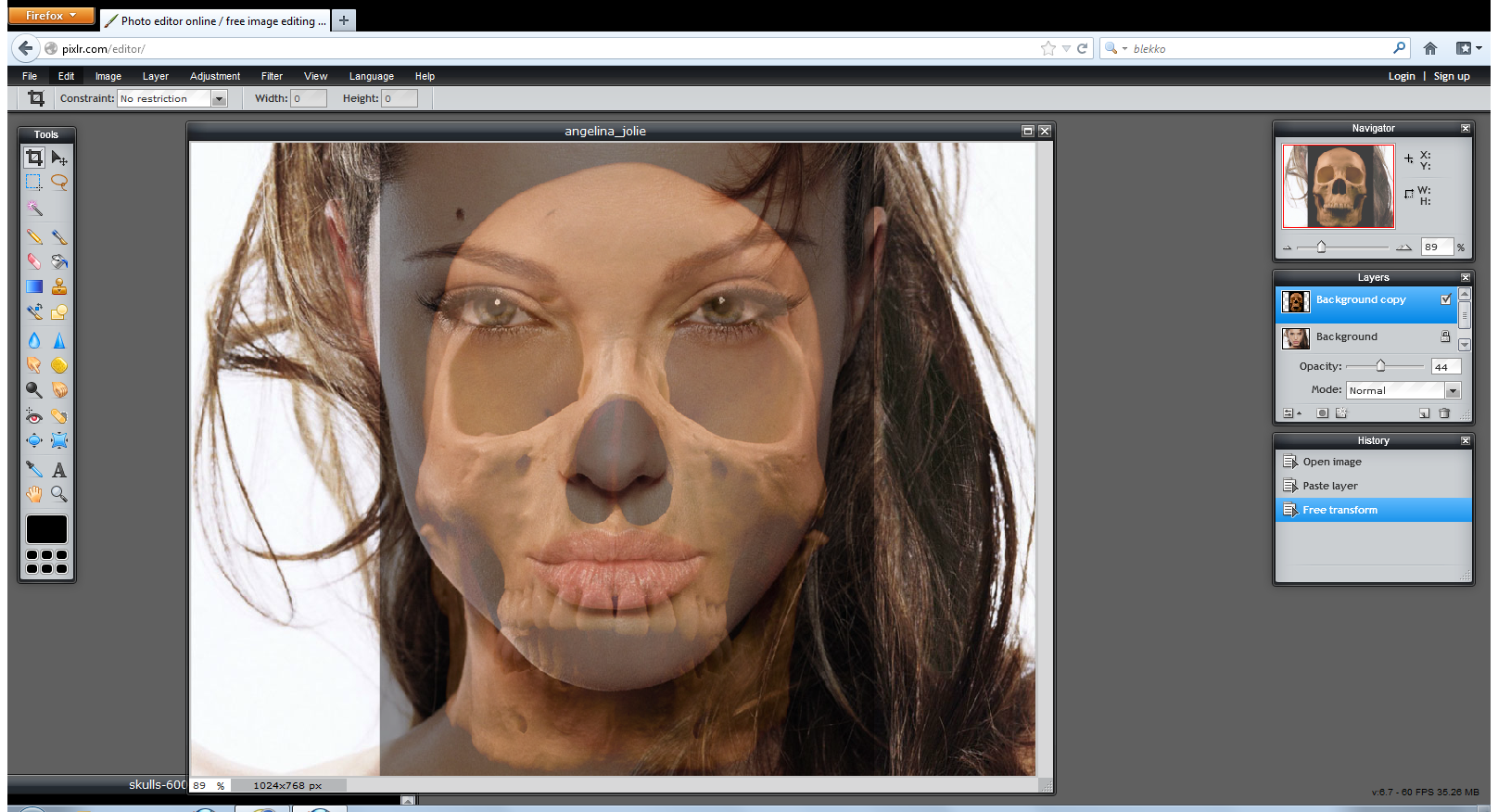Select the Colorpicker eyedropper tool
Image resolution: width=1498 pixels, height=812 pixels.
pyautogui.click(x=34, y=469)
